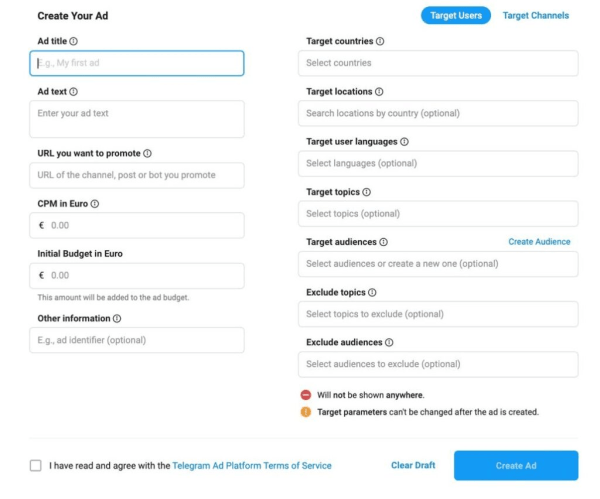Click the info icon beside Ad title
Image resolution: width=600 pixels, height=499 pixels.
(x=74, y=41)
